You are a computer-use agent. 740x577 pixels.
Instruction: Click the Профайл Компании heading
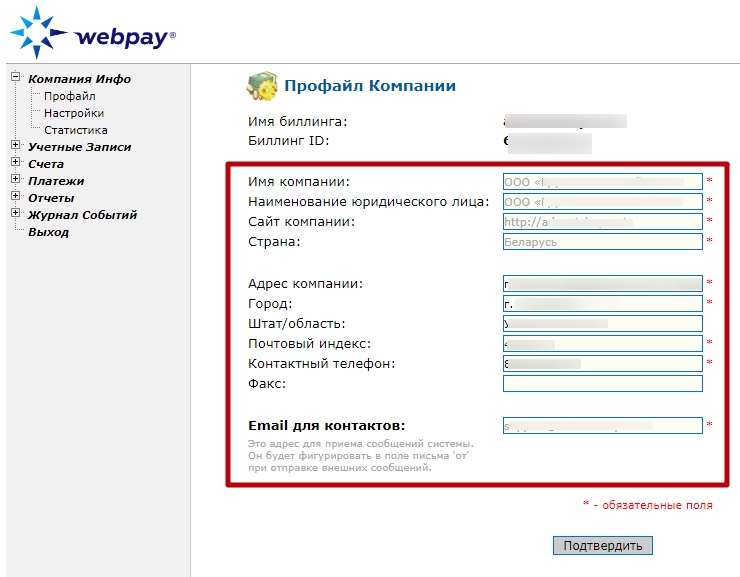tap(370, 86)
